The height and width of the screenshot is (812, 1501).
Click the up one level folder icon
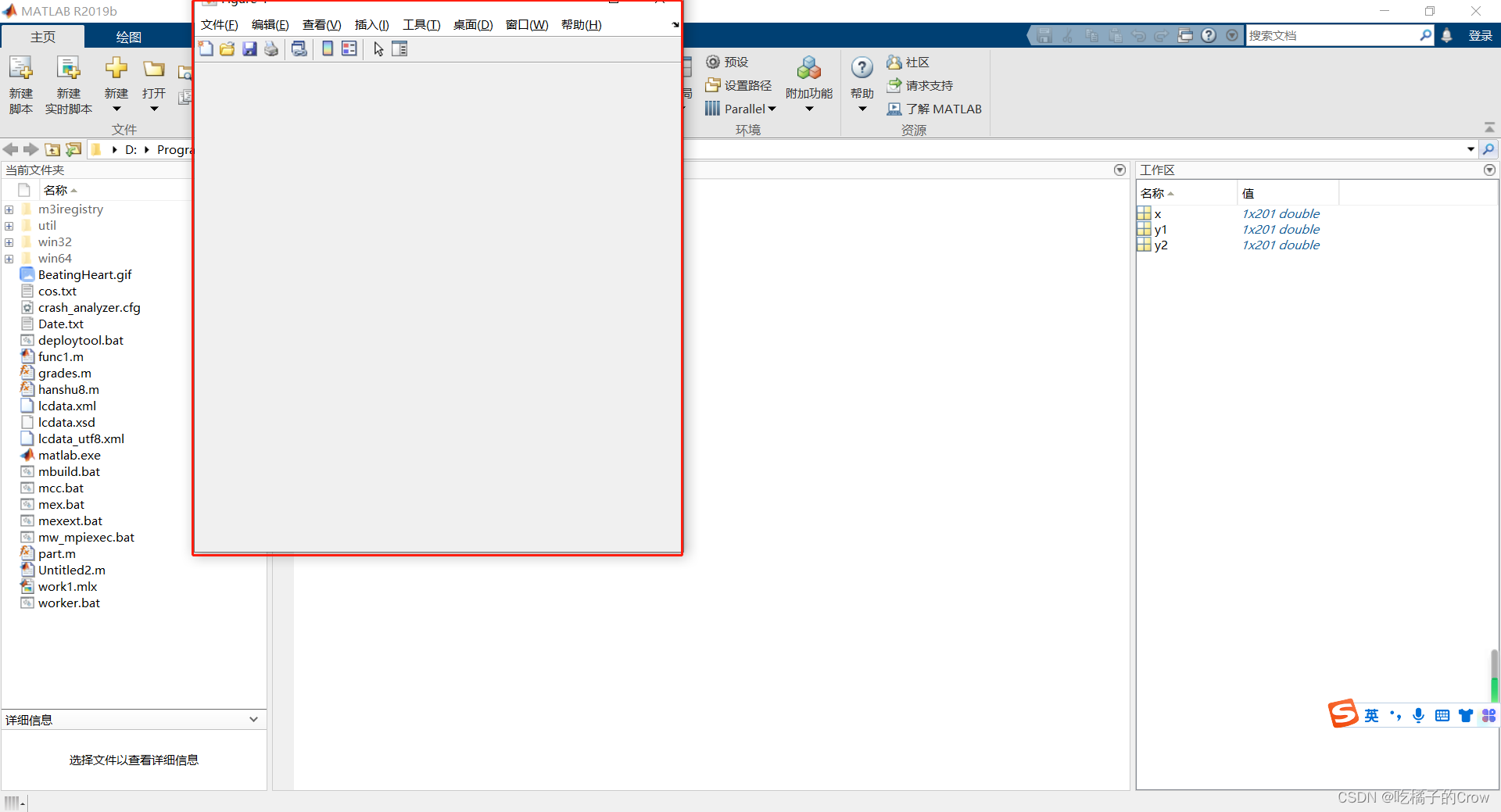coord(52,149)
